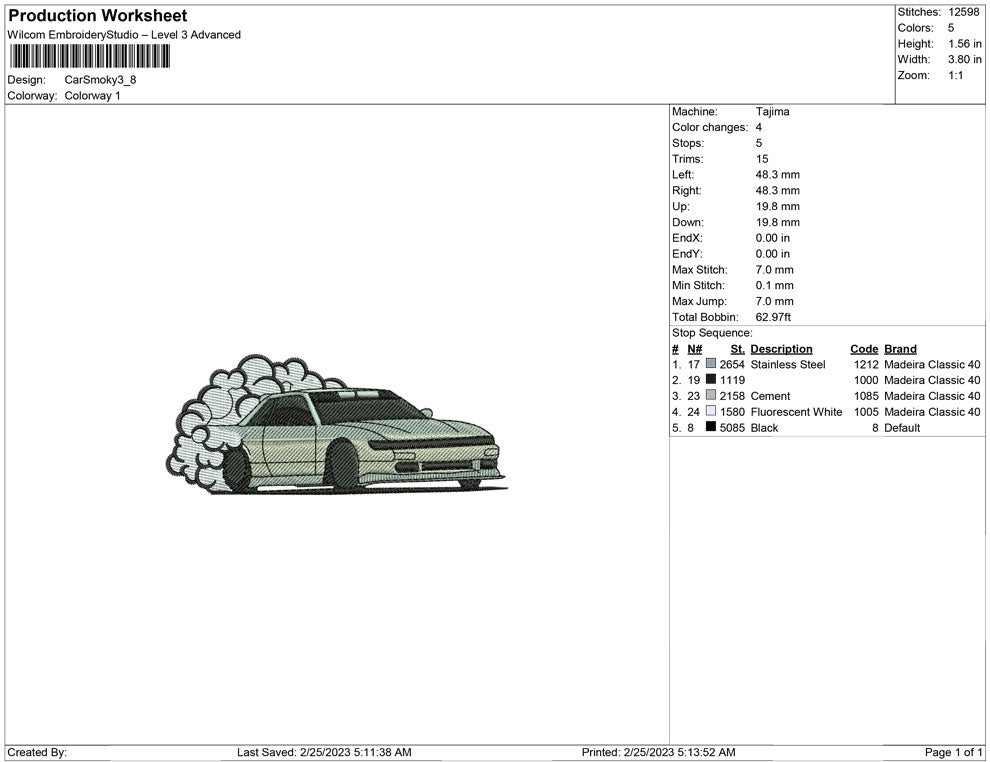
Task: Click the 'Wilcom EmbroideryStudio – Level 3 Advanced' text
Action: [x=124, y=35]
